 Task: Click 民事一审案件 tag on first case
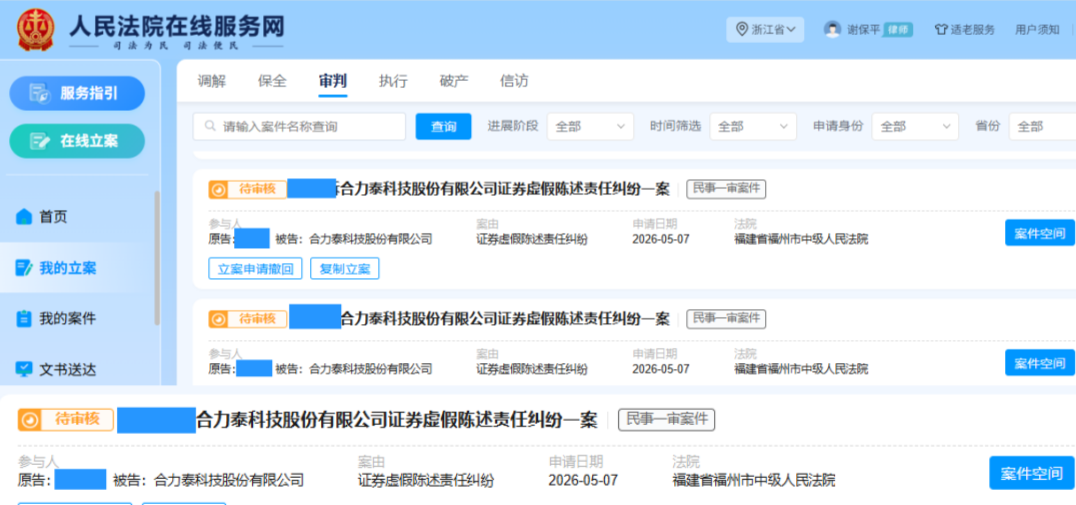pyautogui.click(x=726, y=189)
